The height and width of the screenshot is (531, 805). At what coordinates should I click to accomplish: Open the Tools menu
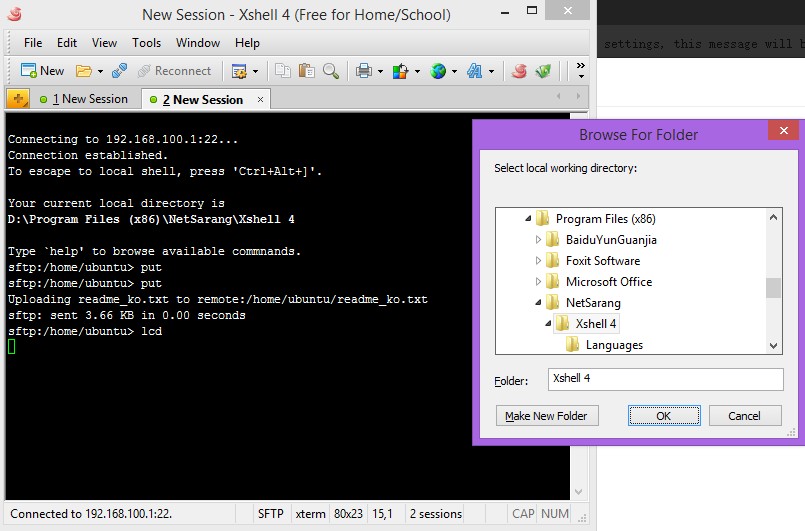[x=146, y=43]
